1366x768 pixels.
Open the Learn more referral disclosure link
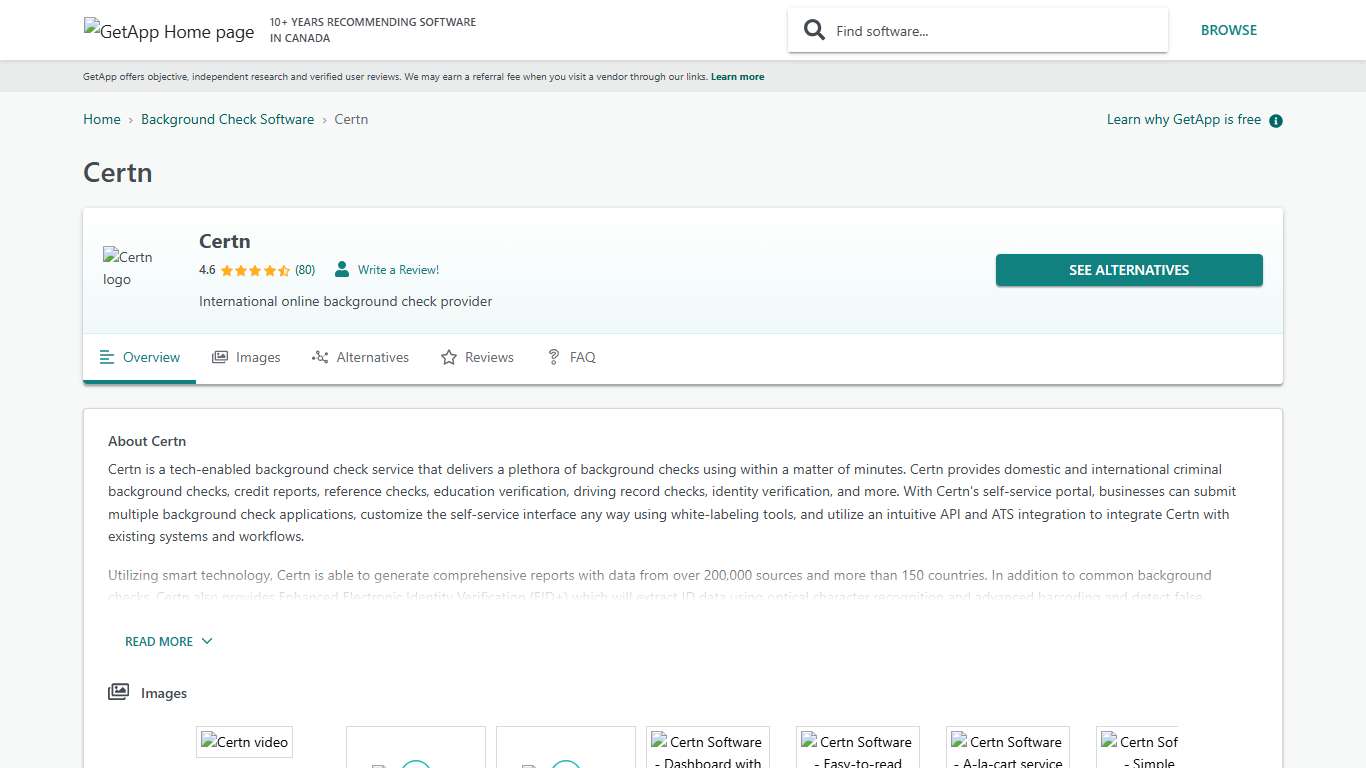tap(737, 77)
